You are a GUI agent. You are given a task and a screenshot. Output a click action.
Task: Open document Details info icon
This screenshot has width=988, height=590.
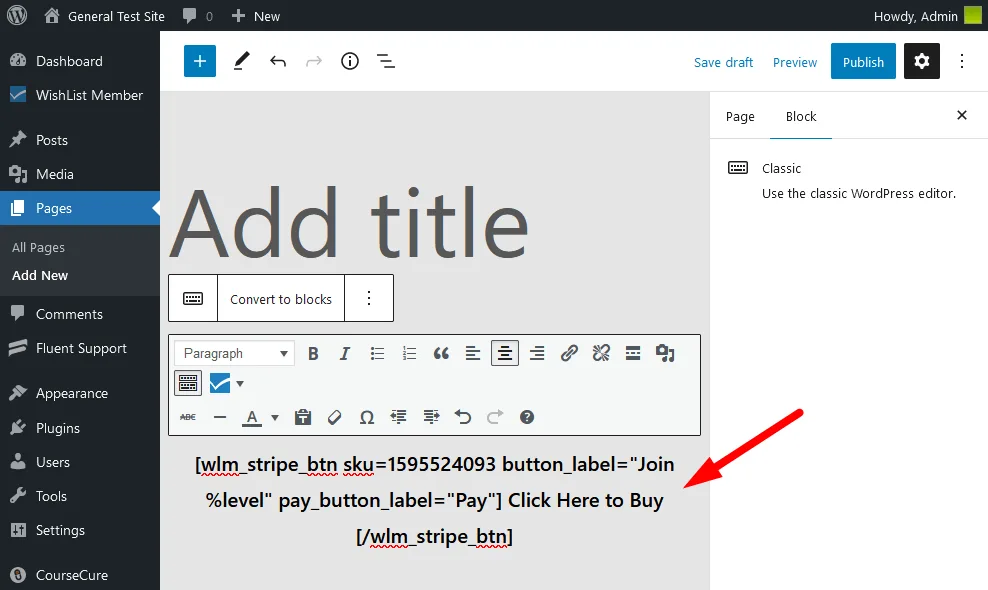[x=350, y=61]
